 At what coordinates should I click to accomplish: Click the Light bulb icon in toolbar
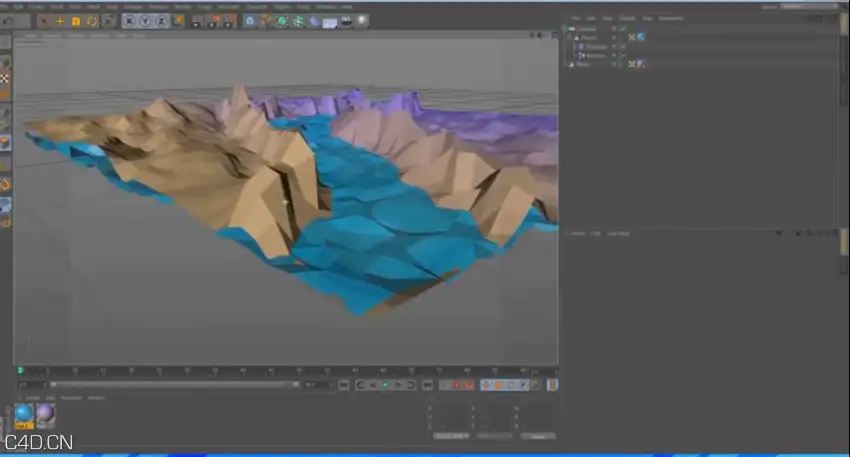coord(362,21)
